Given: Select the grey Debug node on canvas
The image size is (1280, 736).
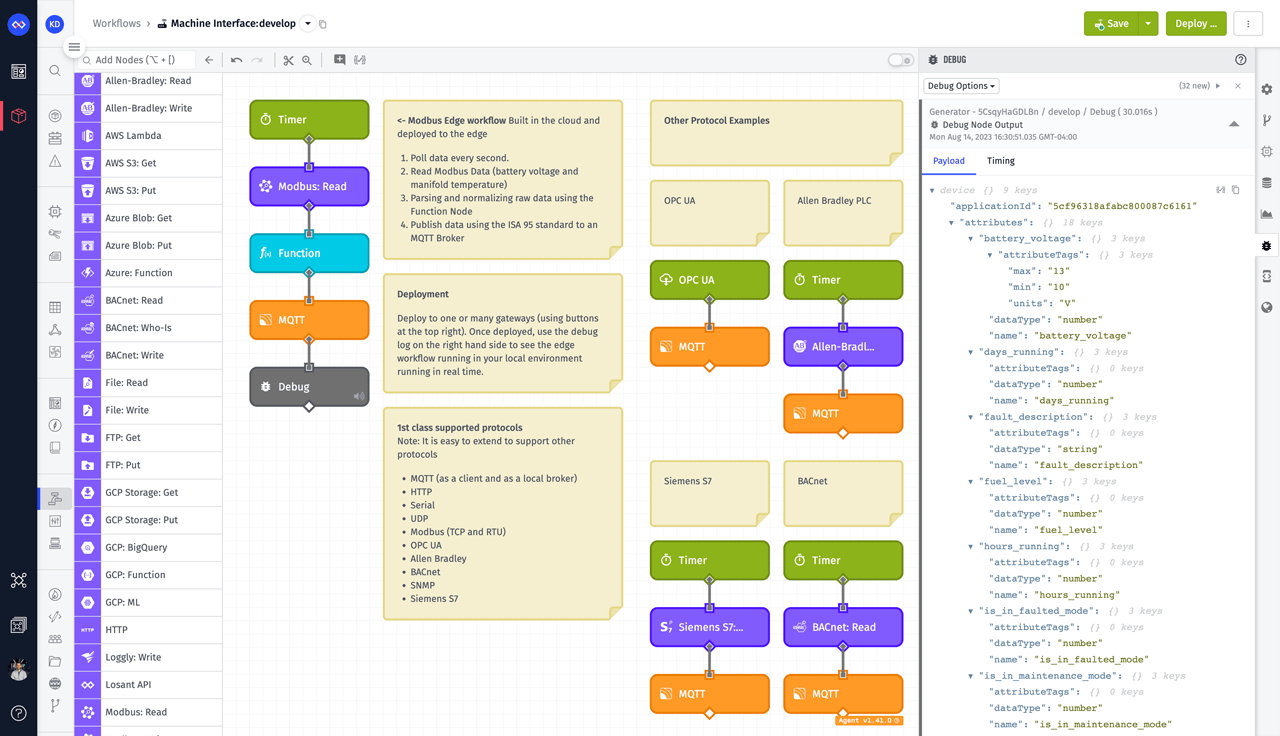Looking at the screenshot, I should point(309,387).
